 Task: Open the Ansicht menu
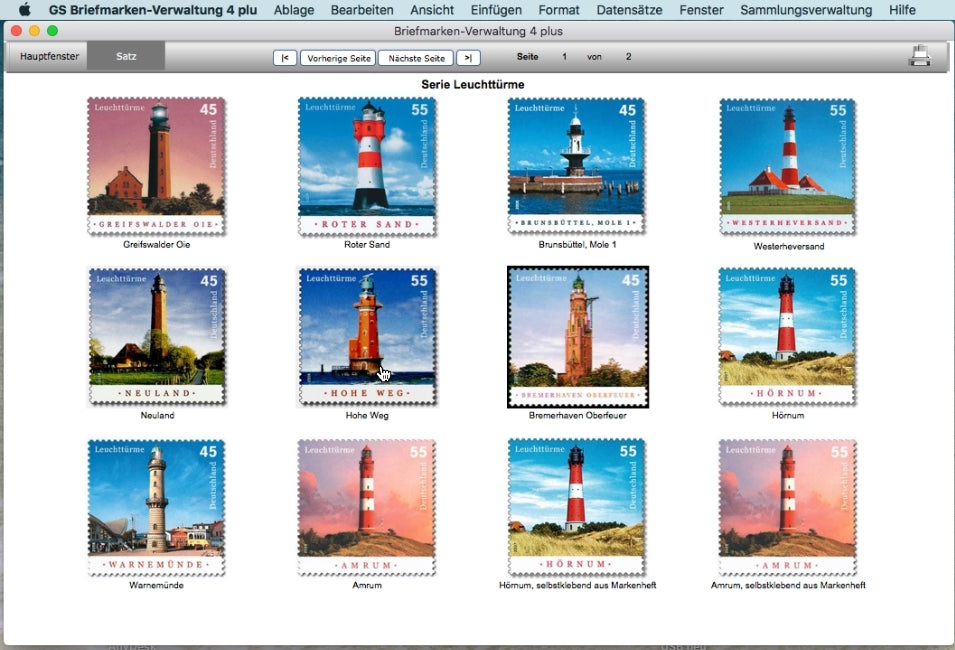[432, 10]
